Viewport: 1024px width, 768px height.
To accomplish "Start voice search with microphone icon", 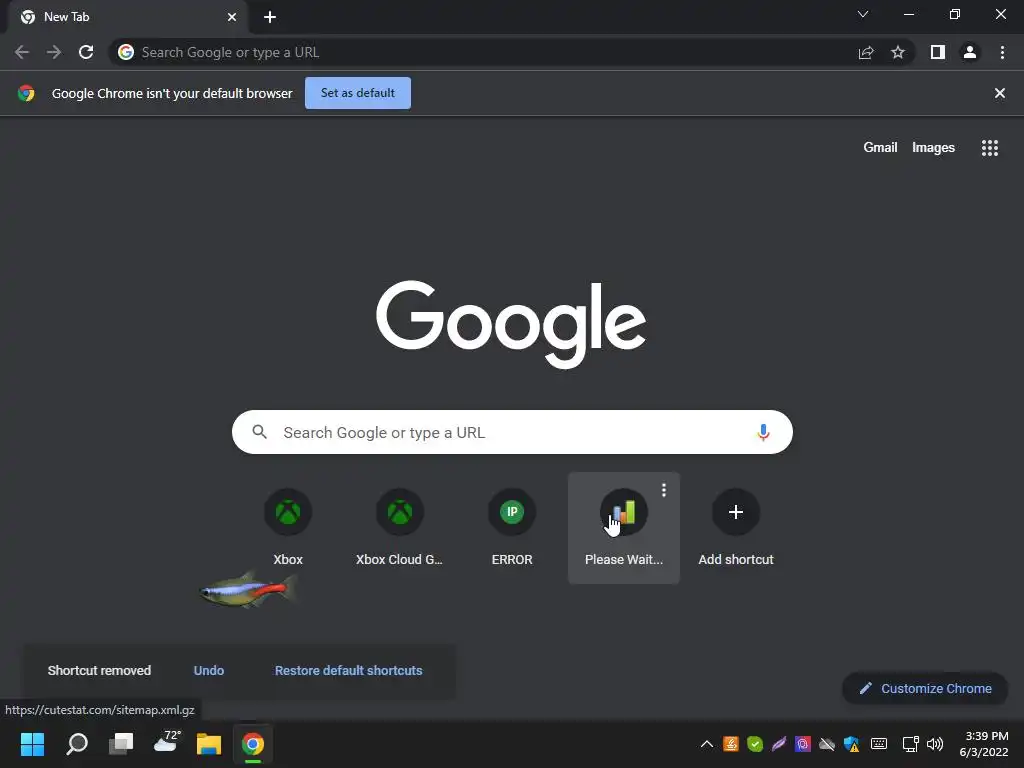I will (763, 432).
